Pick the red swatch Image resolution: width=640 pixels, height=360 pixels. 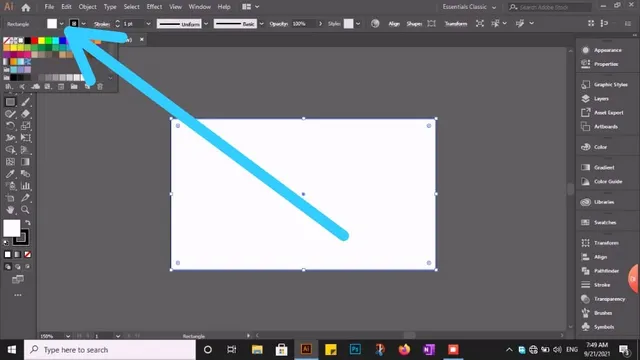34,40
